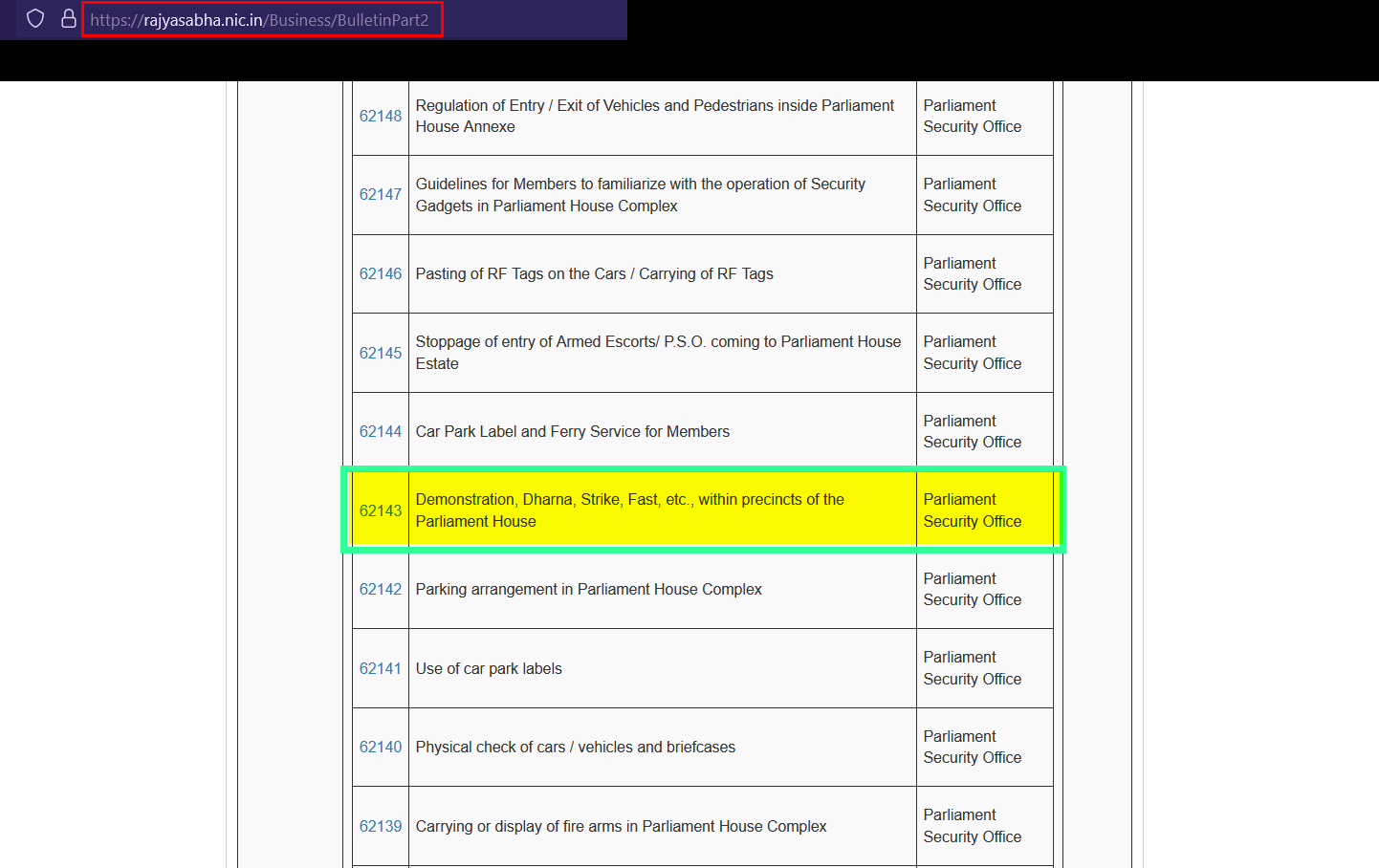The image size is (1379, 868).
Task: Select 'Use of car park labels' text
Action: 489,668
